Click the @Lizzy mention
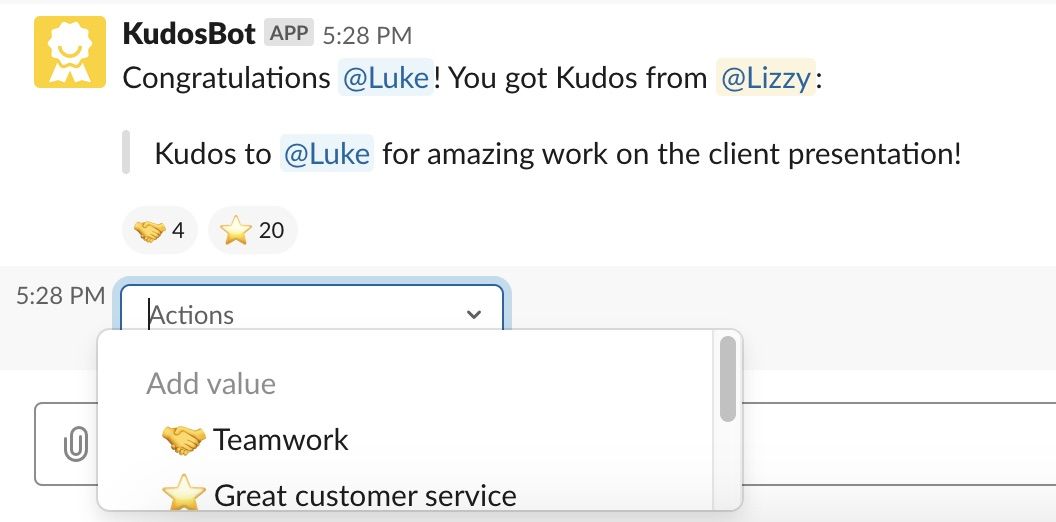The image size is (1056, 522). [x=766, y=77]
